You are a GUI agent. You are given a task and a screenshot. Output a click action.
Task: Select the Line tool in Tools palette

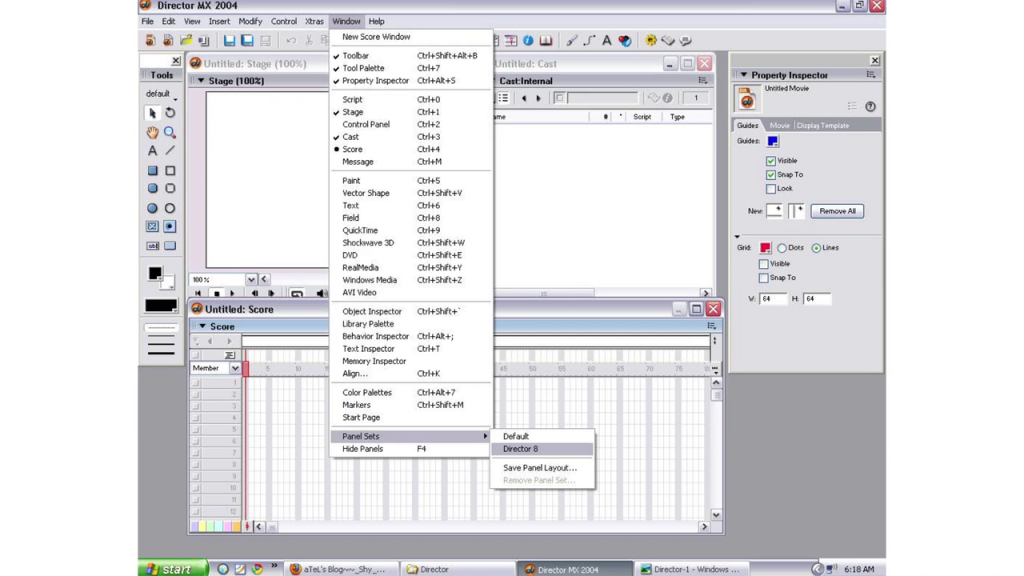point(170,151)
